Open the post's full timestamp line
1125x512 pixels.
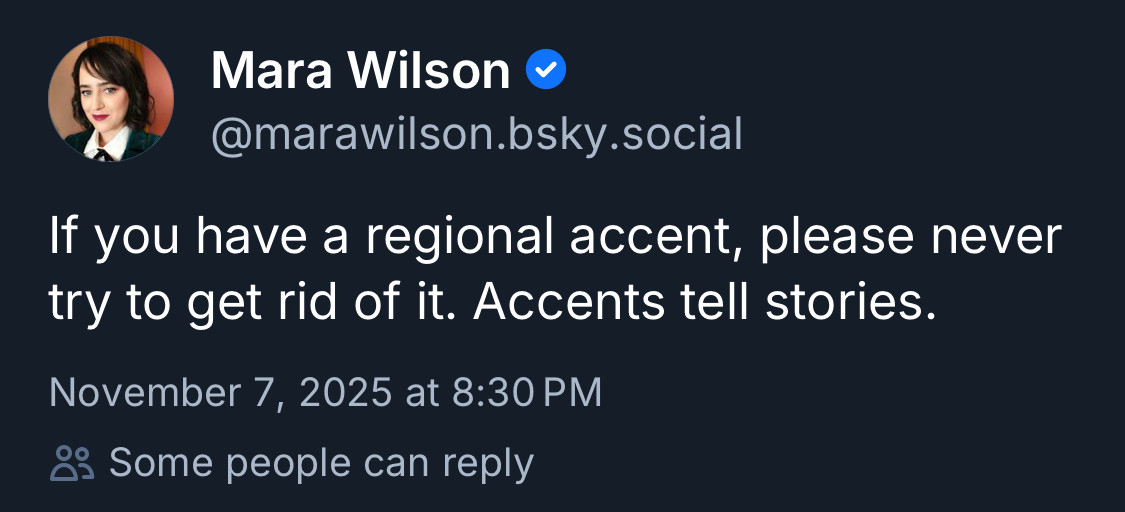(x=325, y=392)
